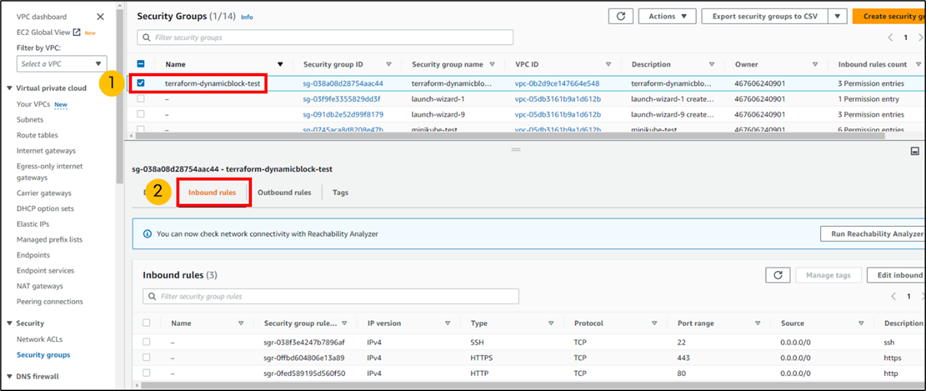Sort inbound rules by Type column
This screenshot has height=391, width=926.
coord(551,323)
